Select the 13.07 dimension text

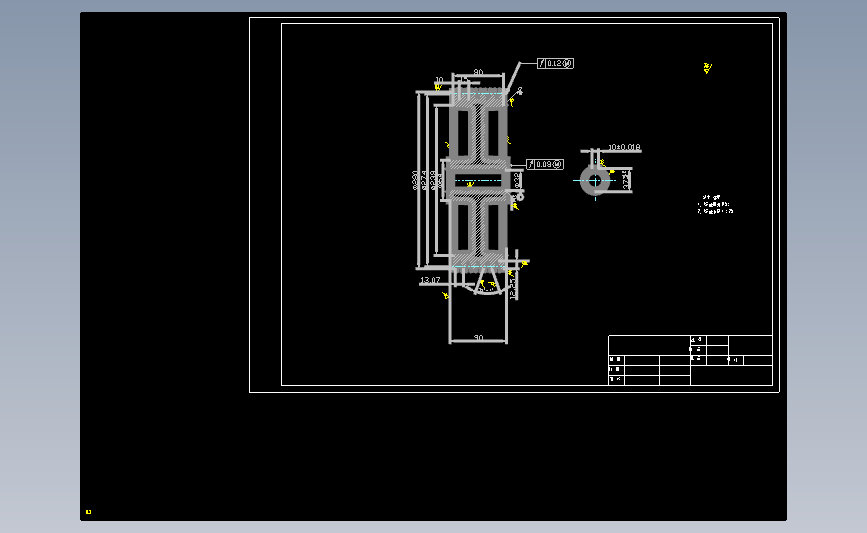(430, 280)
